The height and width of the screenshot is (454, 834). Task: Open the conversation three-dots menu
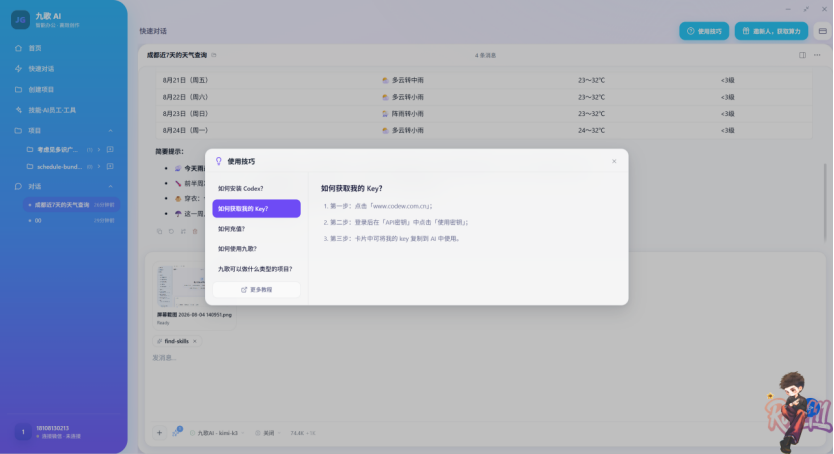coord(817,55)
